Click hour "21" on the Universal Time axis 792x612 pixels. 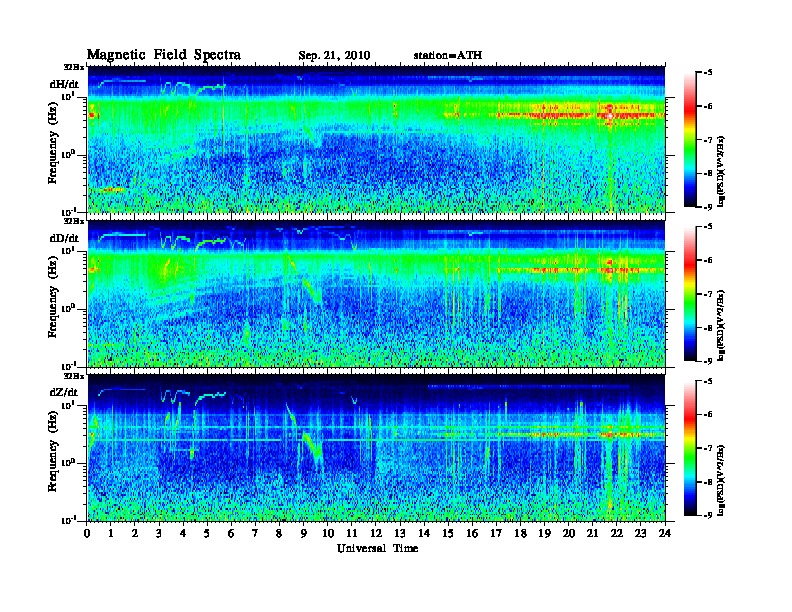pyautogui.click(x=592, y=534)
